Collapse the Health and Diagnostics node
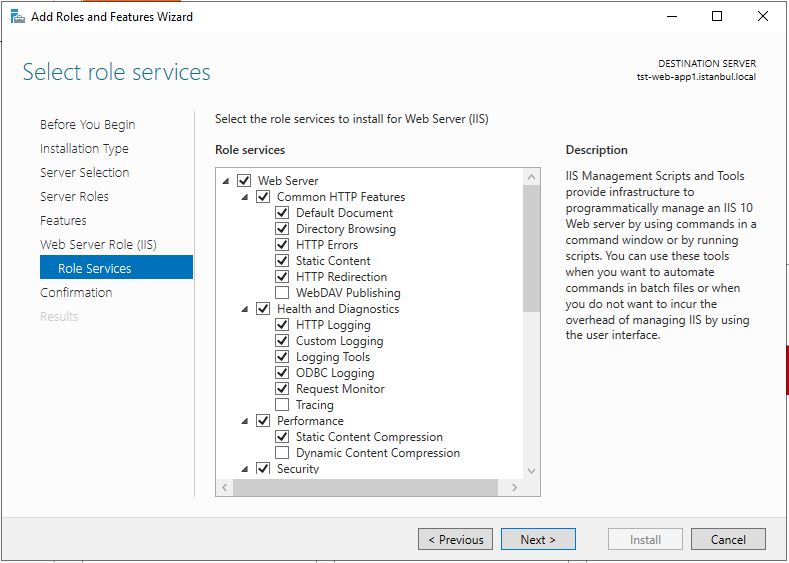This screenshot has height=563, width=789. click(x=245, y=309)
